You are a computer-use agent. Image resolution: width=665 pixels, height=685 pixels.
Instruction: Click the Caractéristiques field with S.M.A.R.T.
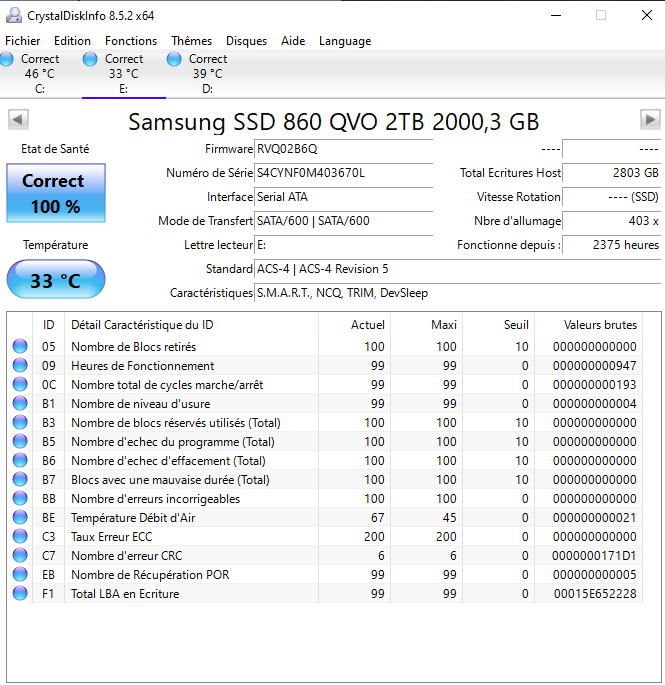457,293
